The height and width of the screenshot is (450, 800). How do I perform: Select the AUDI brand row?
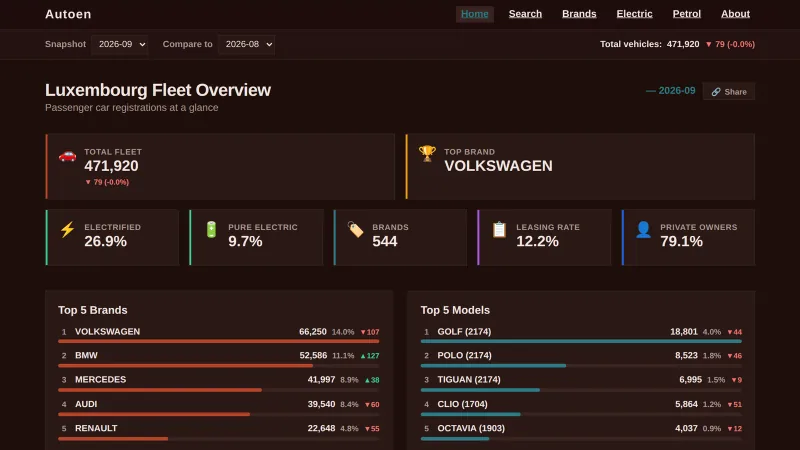pyautogui.click(x=218, y=408)
